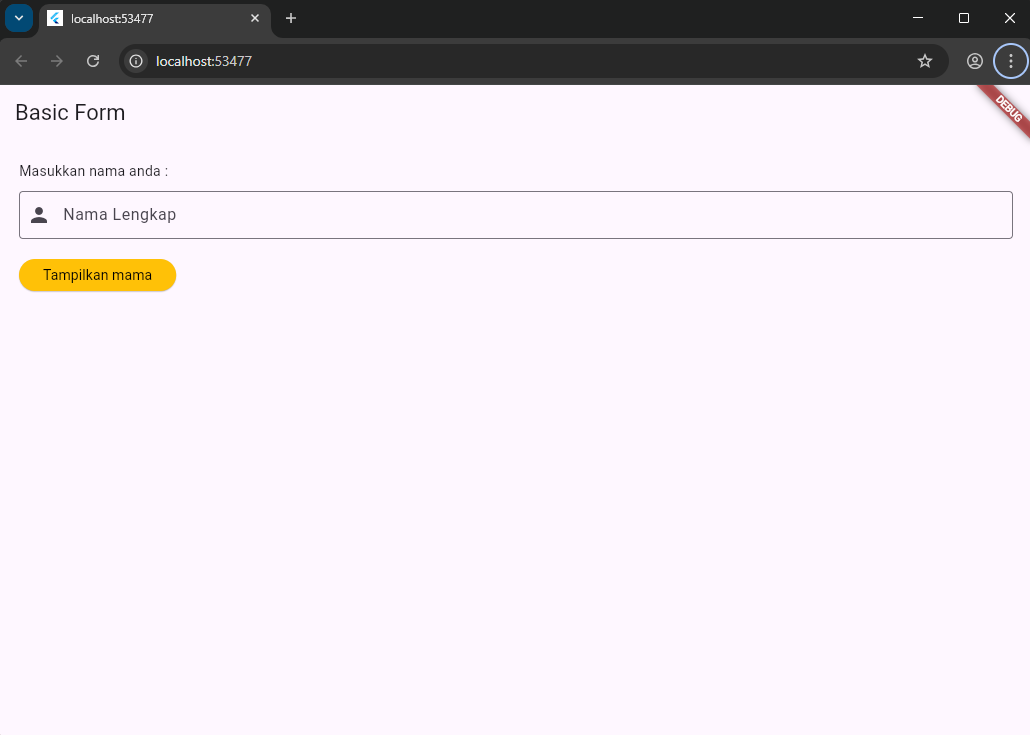Click the reload page icon
This screenshot has width=1030, height=735.
(93, 61)
